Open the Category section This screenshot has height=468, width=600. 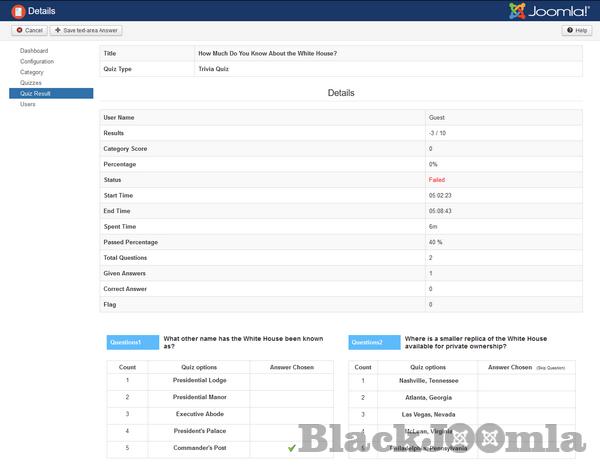point(32,72)
